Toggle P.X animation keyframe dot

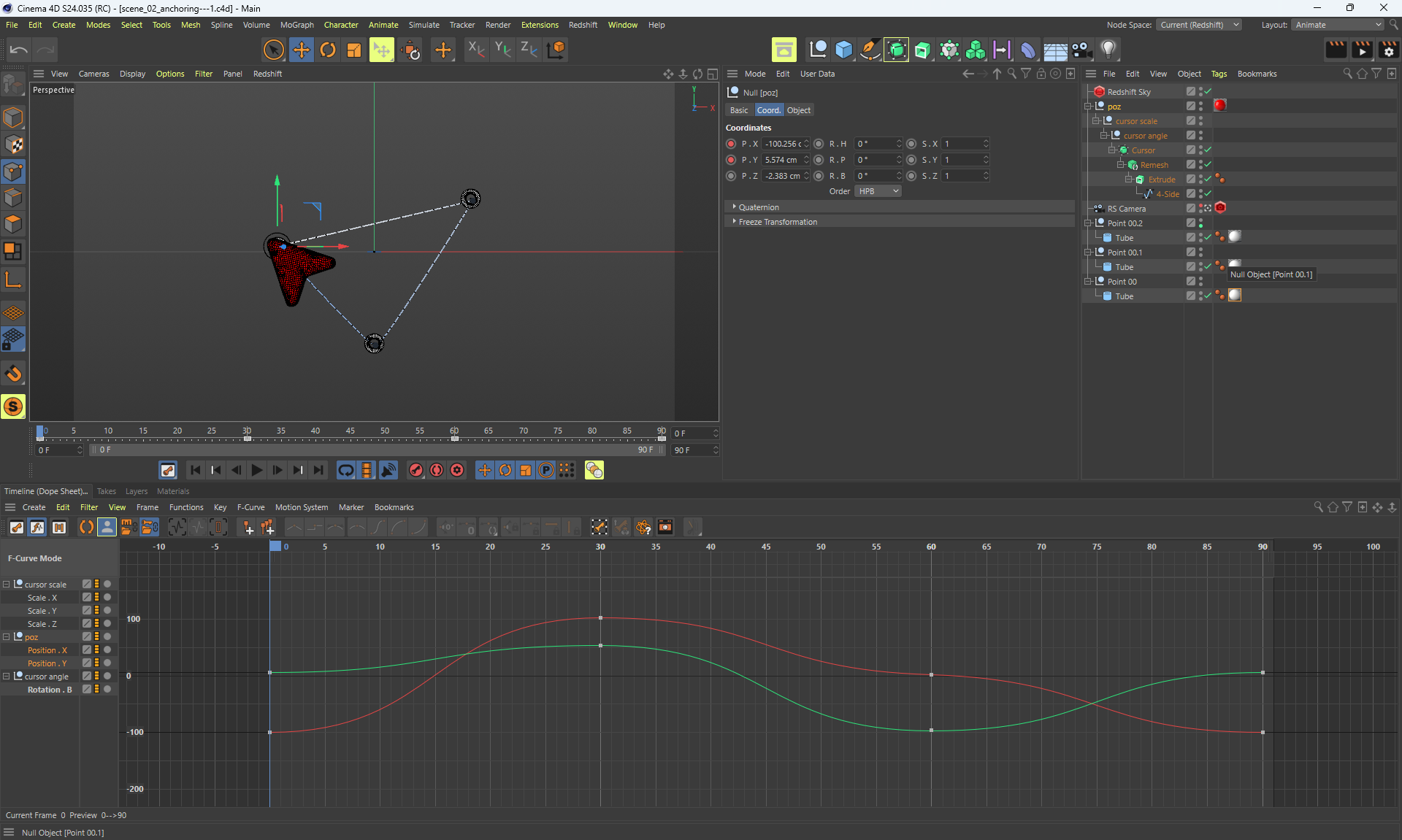pos(731,144)
